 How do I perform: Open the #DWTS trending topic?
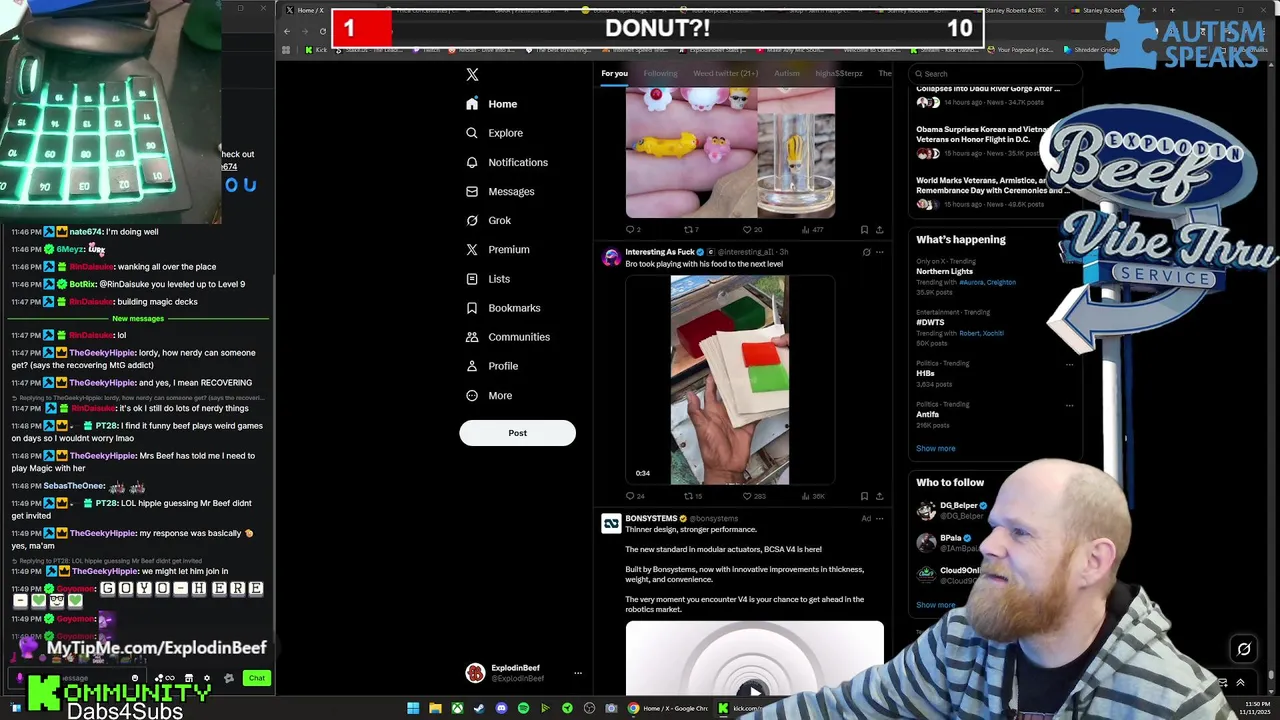pyautogui.click(x=930, y=322)
